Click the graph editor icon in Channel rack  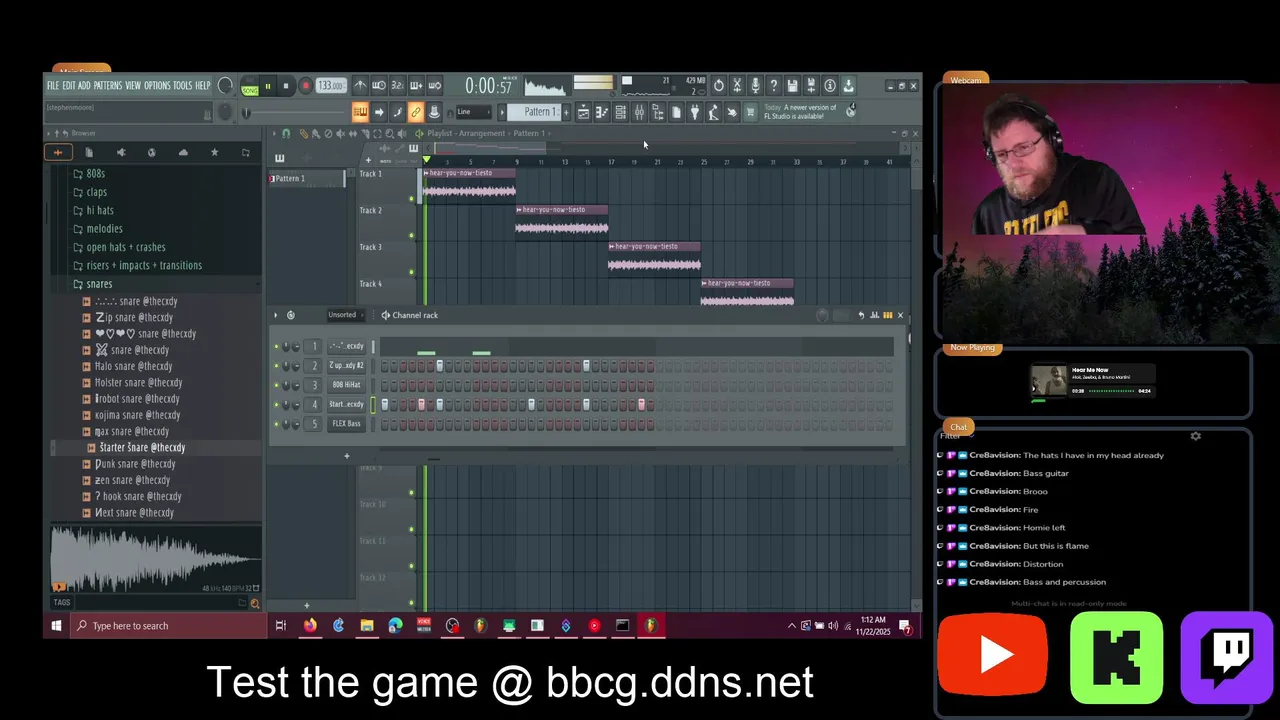[x=875, y=315]
